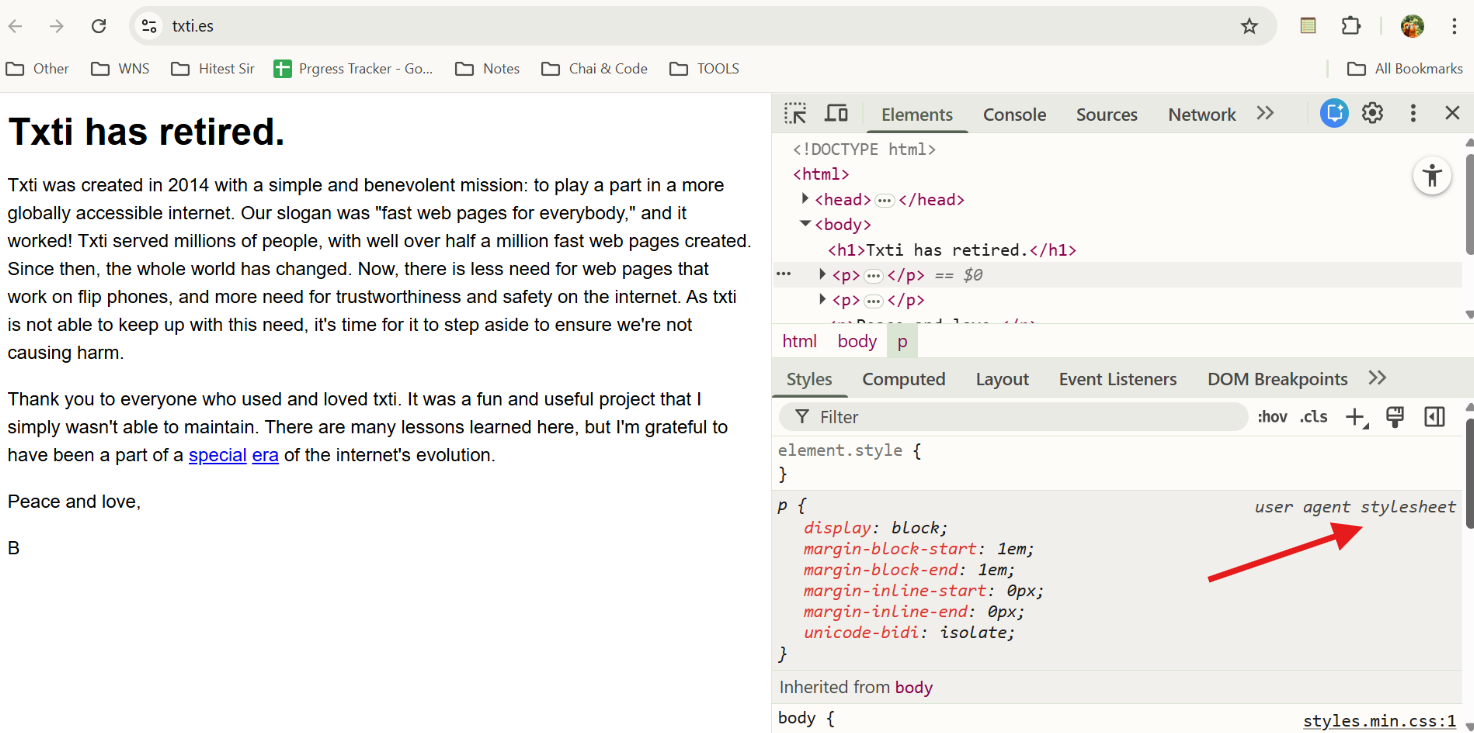Bookmark this page with the star icon

[1249, 26]
